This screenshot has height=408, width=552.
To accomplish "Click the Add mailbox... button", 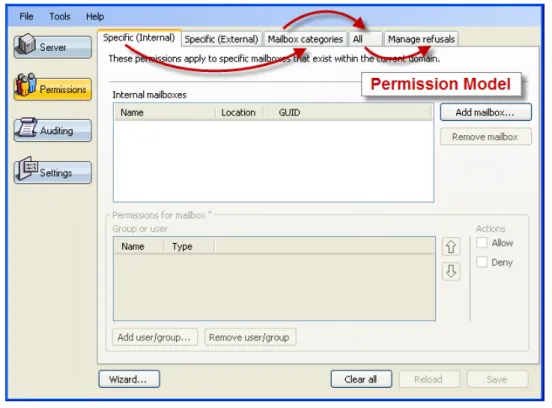I will tap(485, 112).
